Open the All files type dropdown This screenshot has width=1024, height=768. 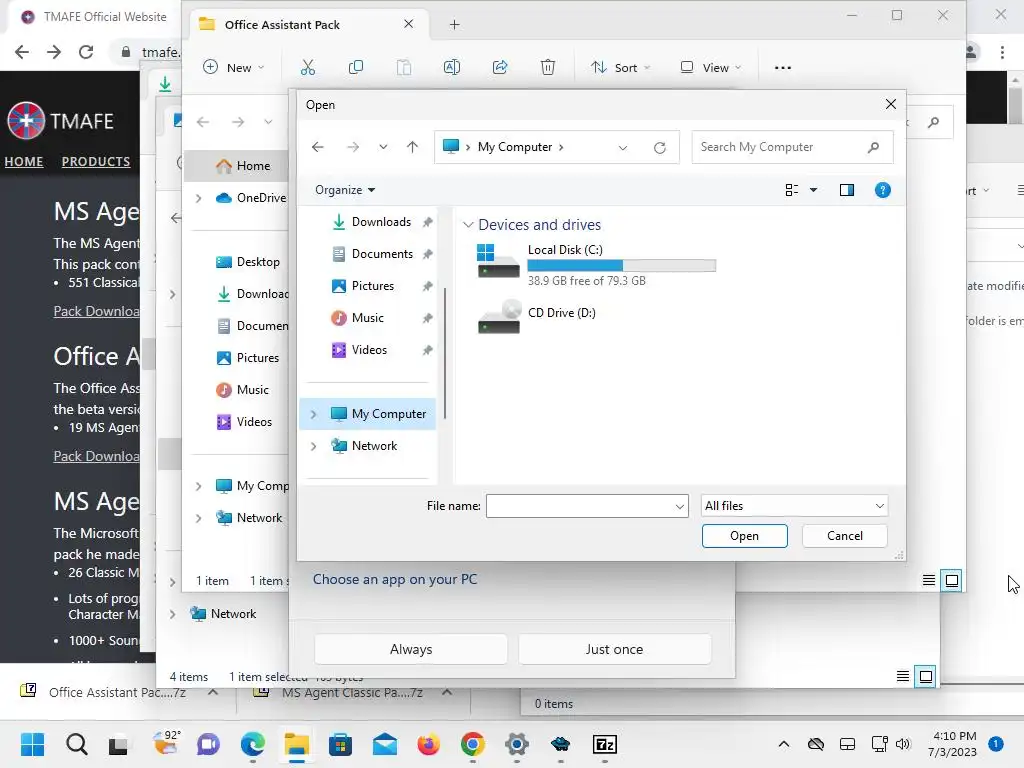coord(794,505)
